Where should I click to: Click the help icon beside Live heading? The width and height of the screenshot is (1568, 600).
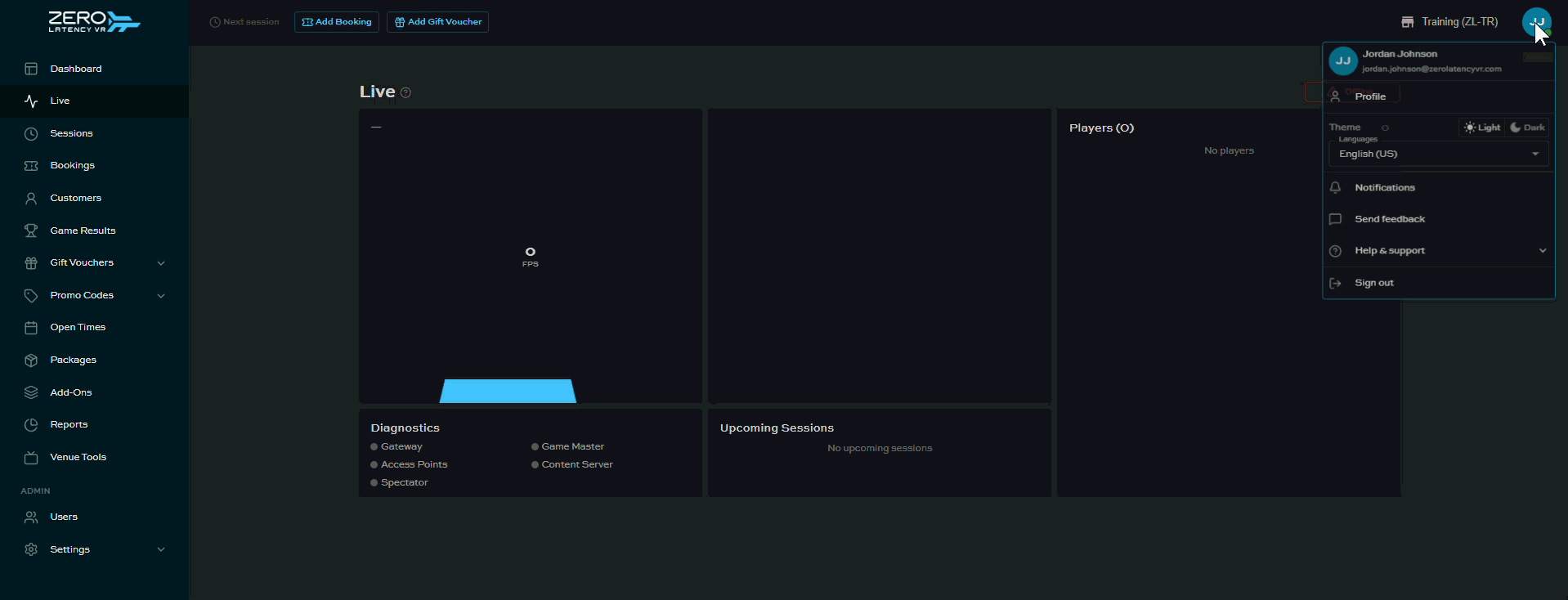tap(406, 92)
